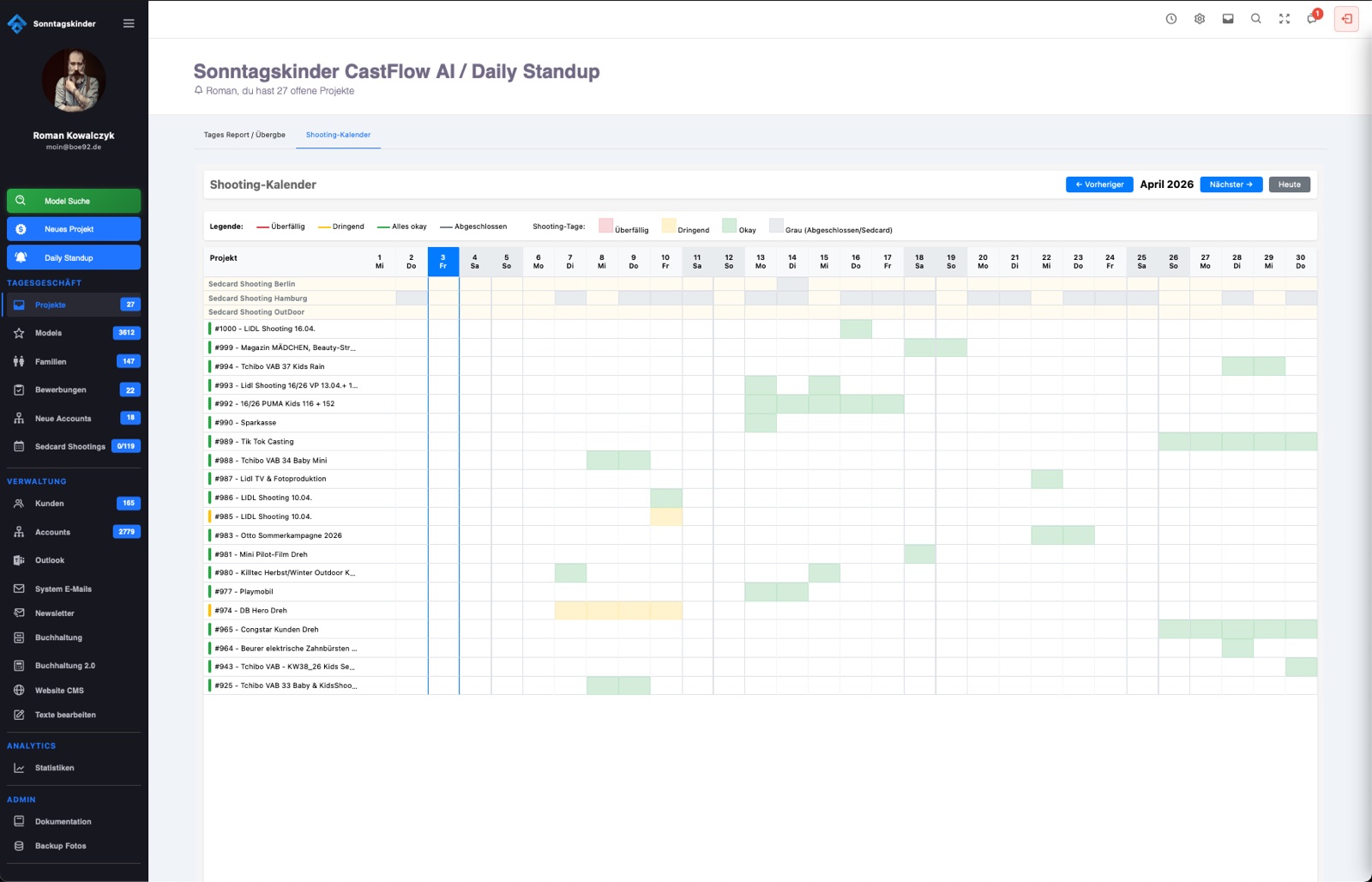This screenshot has width=1372, height=882.
Task: Click Sedcard Shooting OutDoor row label
Action: (x=256, y=312)
